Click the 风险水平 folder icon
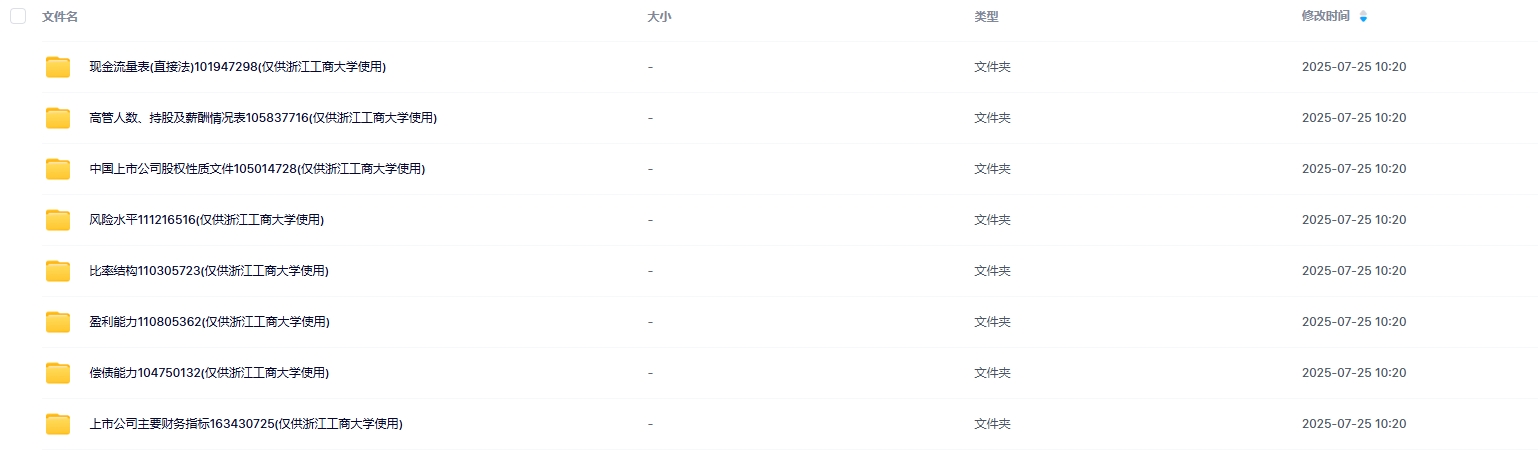 (x=58, y=220)
